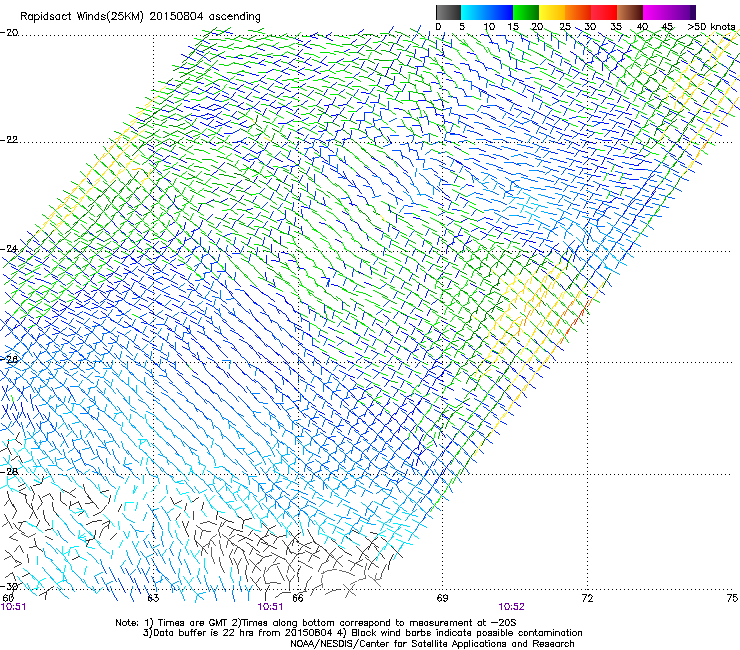Screen dimensions: 740x650
Task: Click the legend label '35'
Action: [x=616, y=27]
